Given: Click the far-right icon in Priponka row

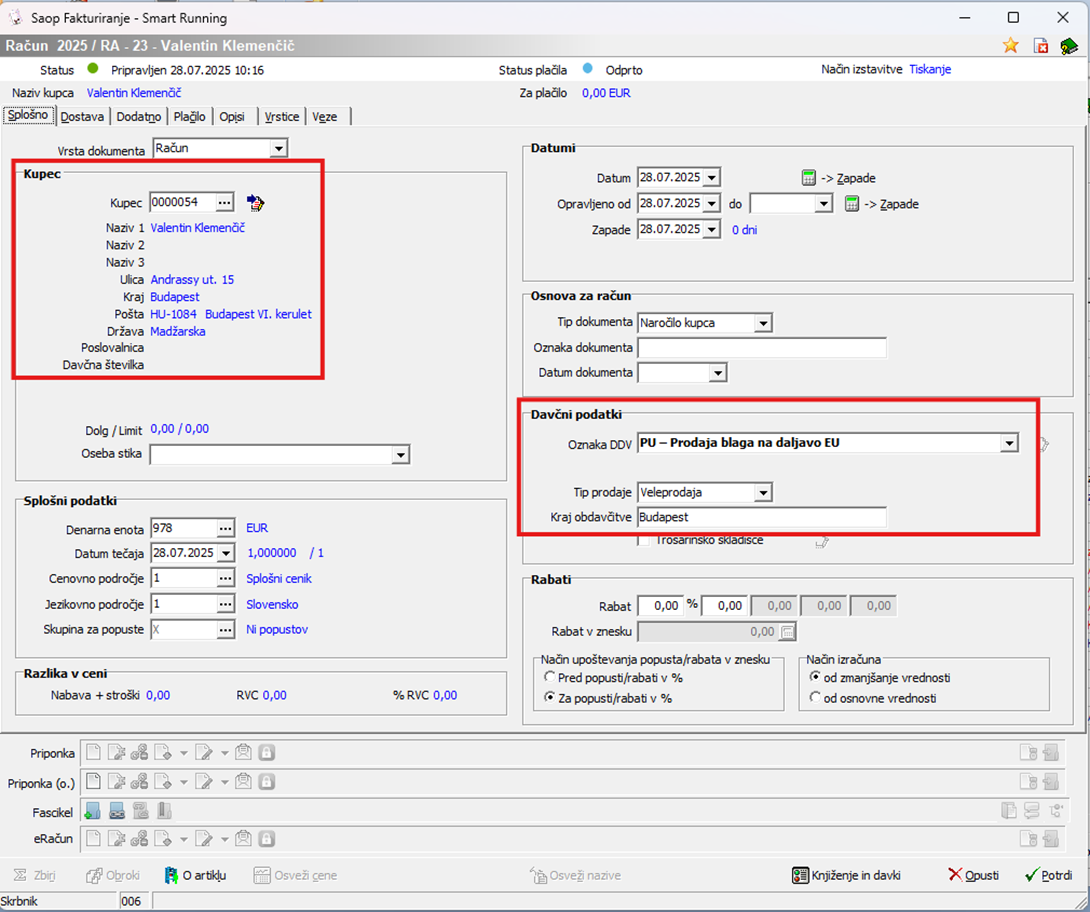Looking at the screenshot, I should (1051, 753).
